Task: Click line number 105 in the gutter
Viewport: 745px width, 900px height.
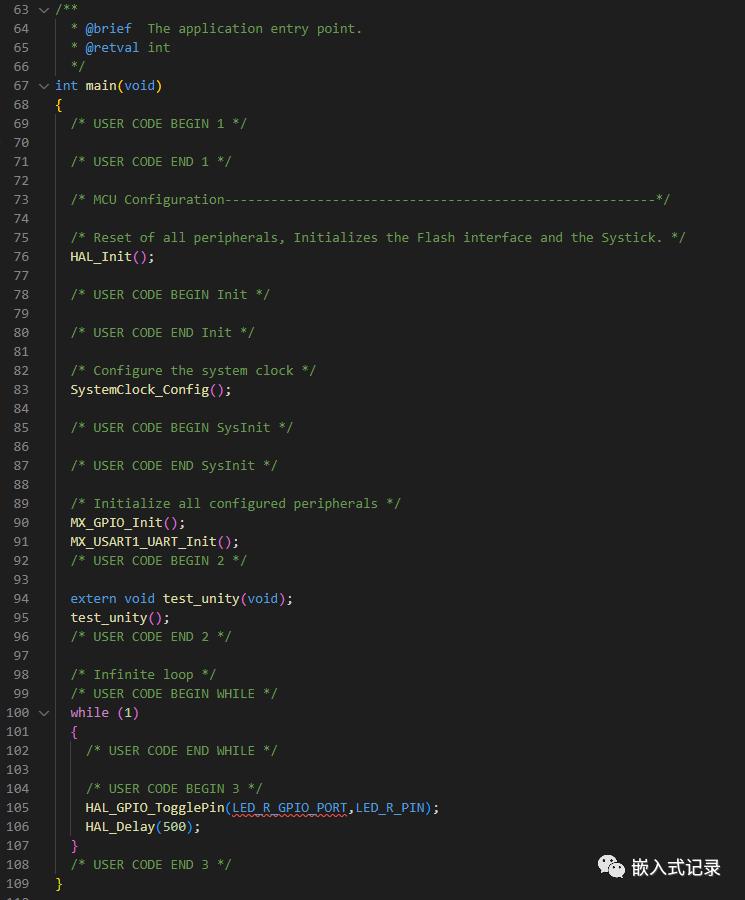Action: (18, 808)
